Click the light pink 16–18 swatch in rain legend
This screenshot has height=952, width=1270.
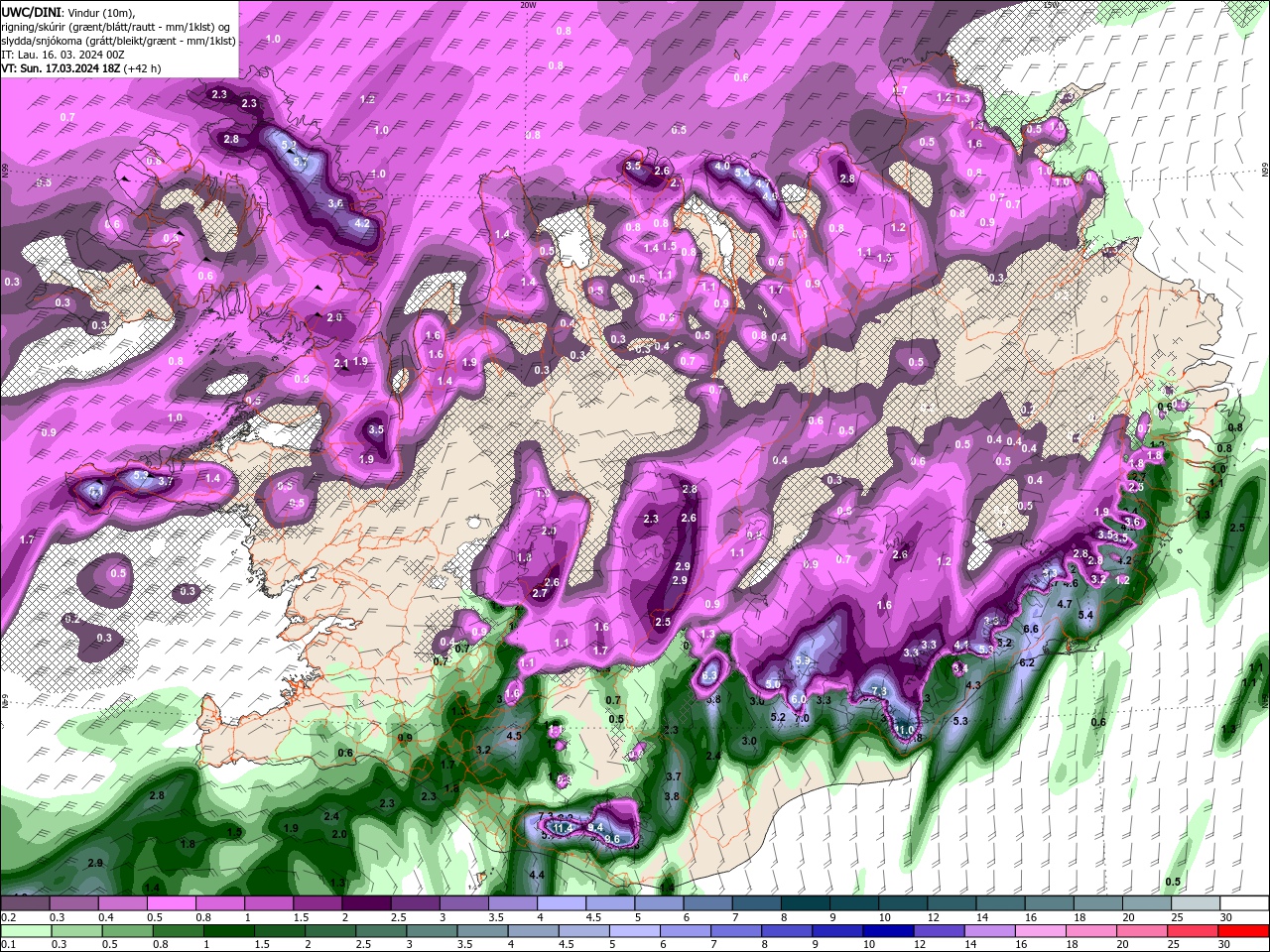[x=1041, y=930]
